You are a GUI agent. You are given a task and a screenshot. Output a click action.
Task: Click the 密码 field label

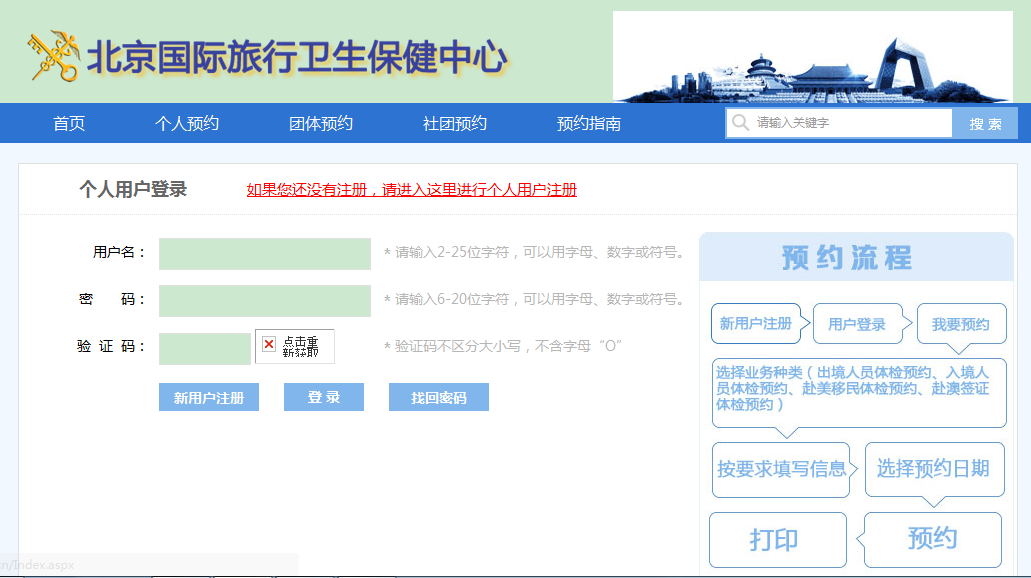point(112,299)
